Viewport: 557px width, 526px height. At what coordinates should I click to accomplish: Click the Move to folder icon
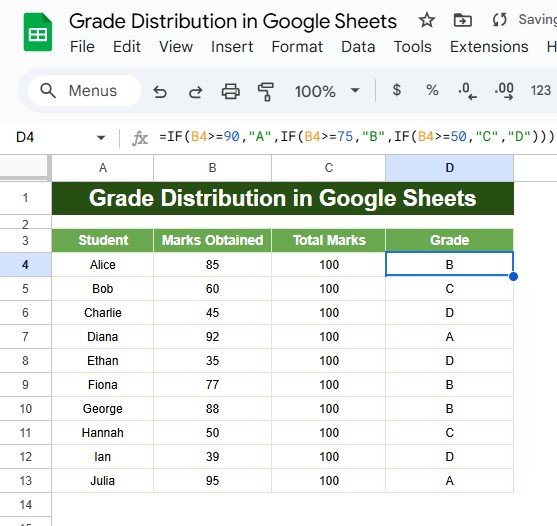click(463, 20)
